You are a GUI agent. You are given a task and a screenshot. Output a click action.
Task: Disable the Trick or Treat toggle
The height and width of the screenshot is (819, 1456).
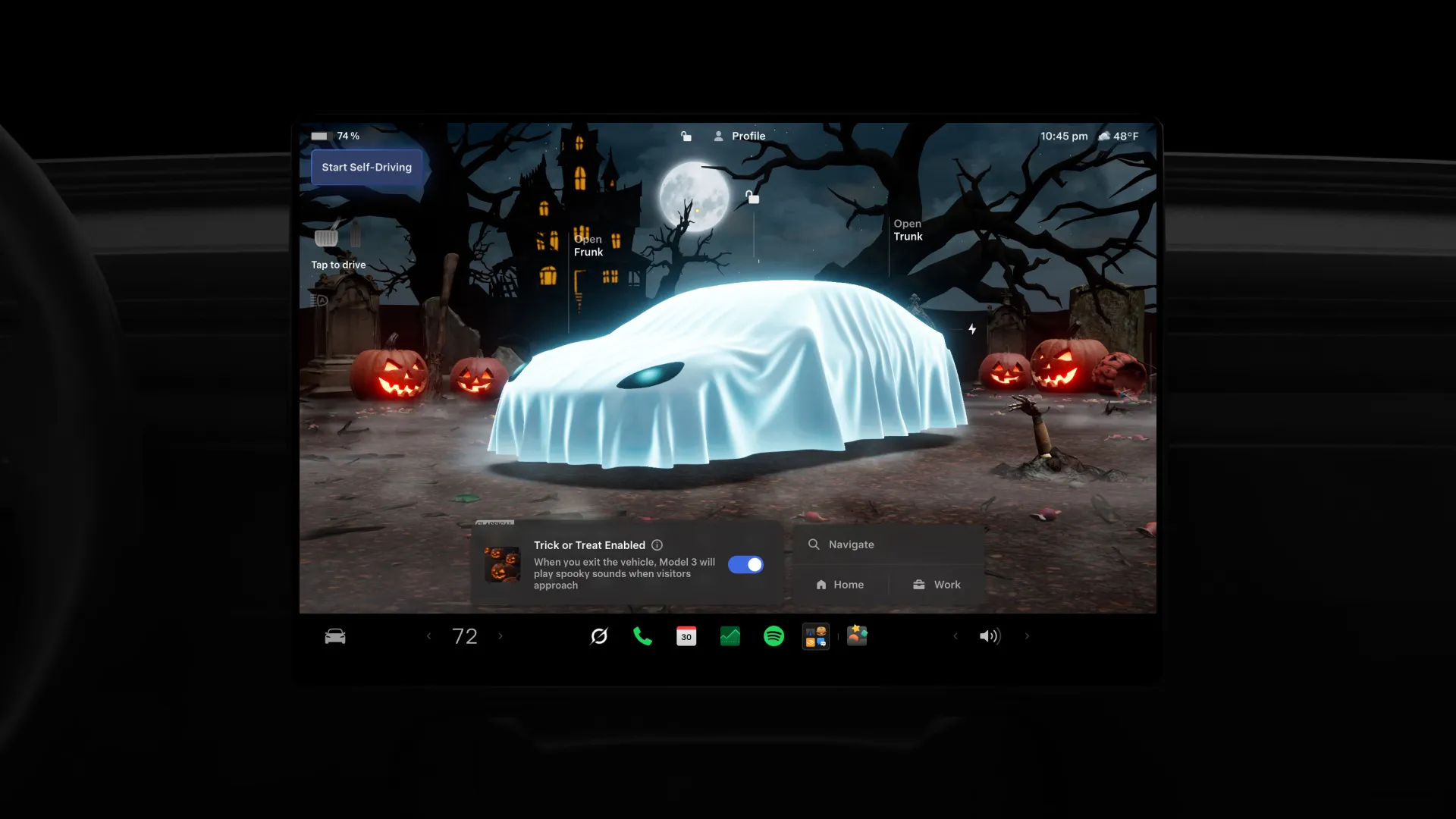745,565
